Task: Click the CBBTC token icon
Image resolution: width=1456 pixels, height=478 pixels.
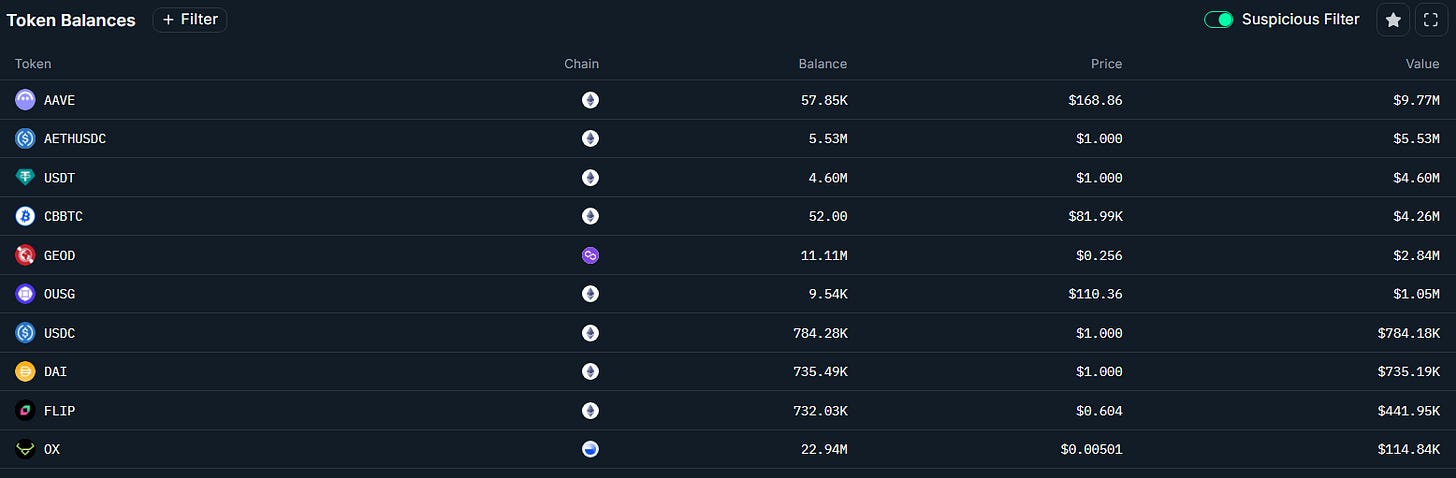Action: tap(25, 216)
